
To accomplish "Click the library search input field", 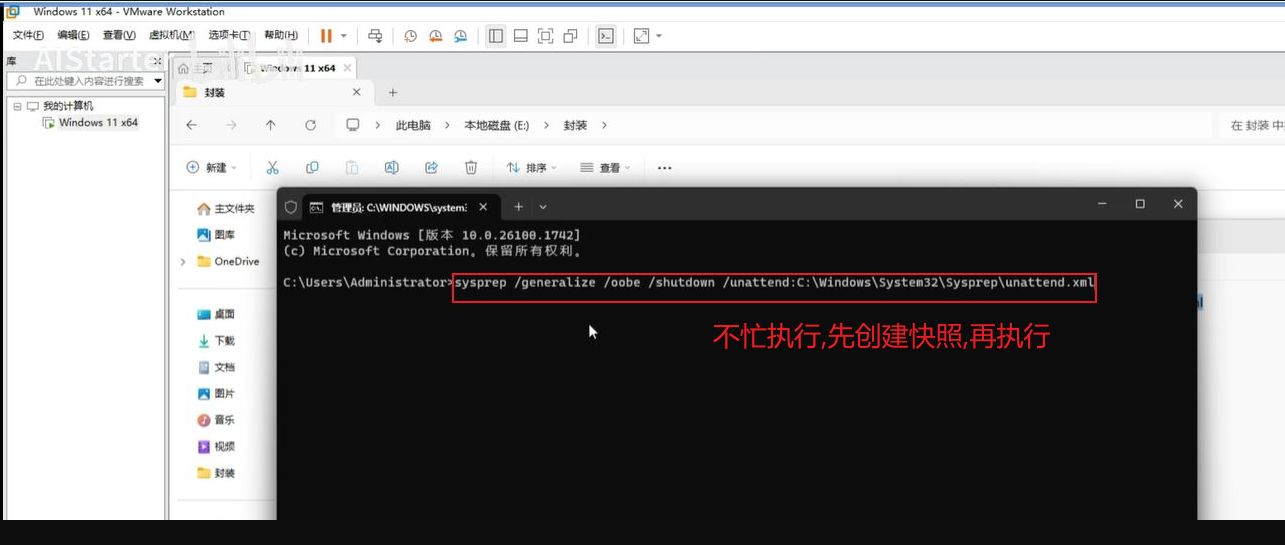I will coord(88,81).
